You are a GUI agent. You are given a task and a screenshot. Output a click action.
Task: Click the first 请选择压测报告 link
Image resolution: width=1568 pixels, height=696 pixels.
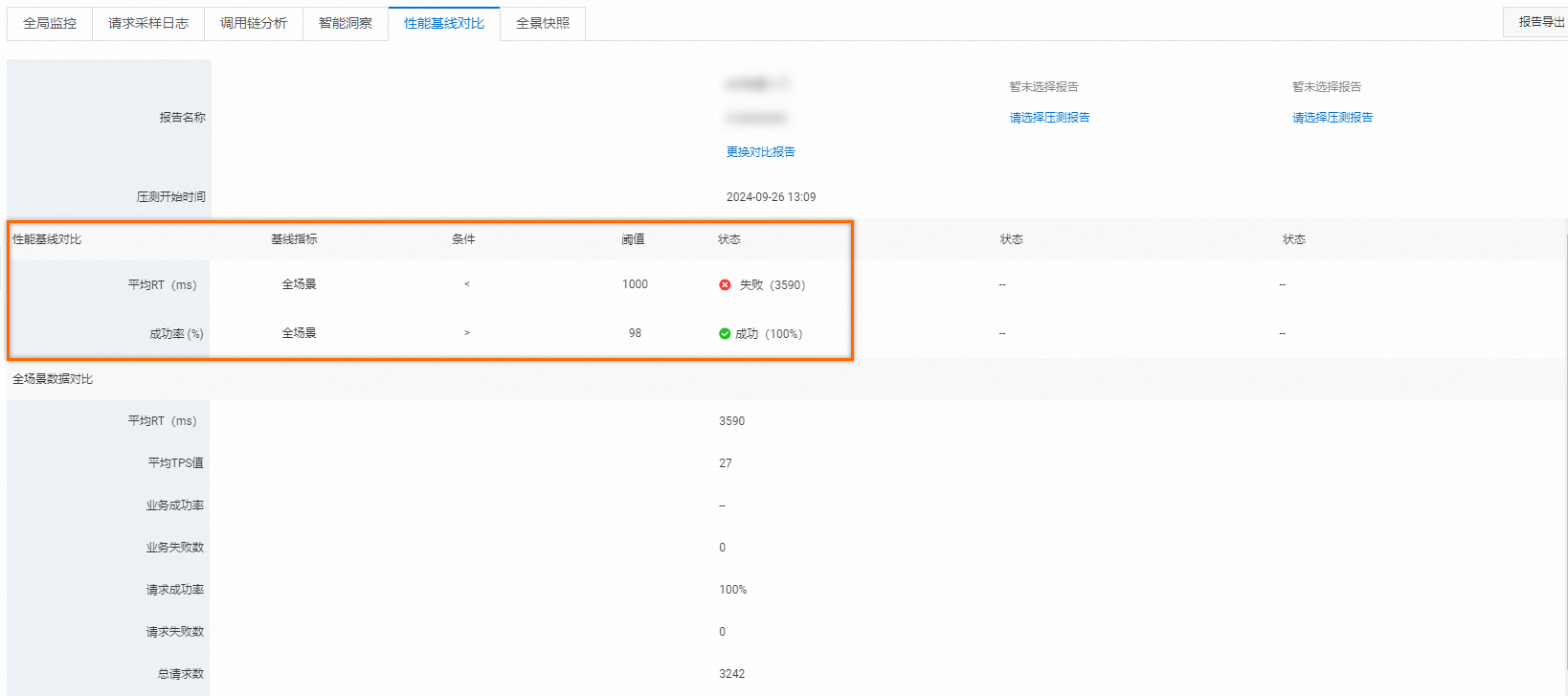pyautogui.click(x=1049, y=118)
